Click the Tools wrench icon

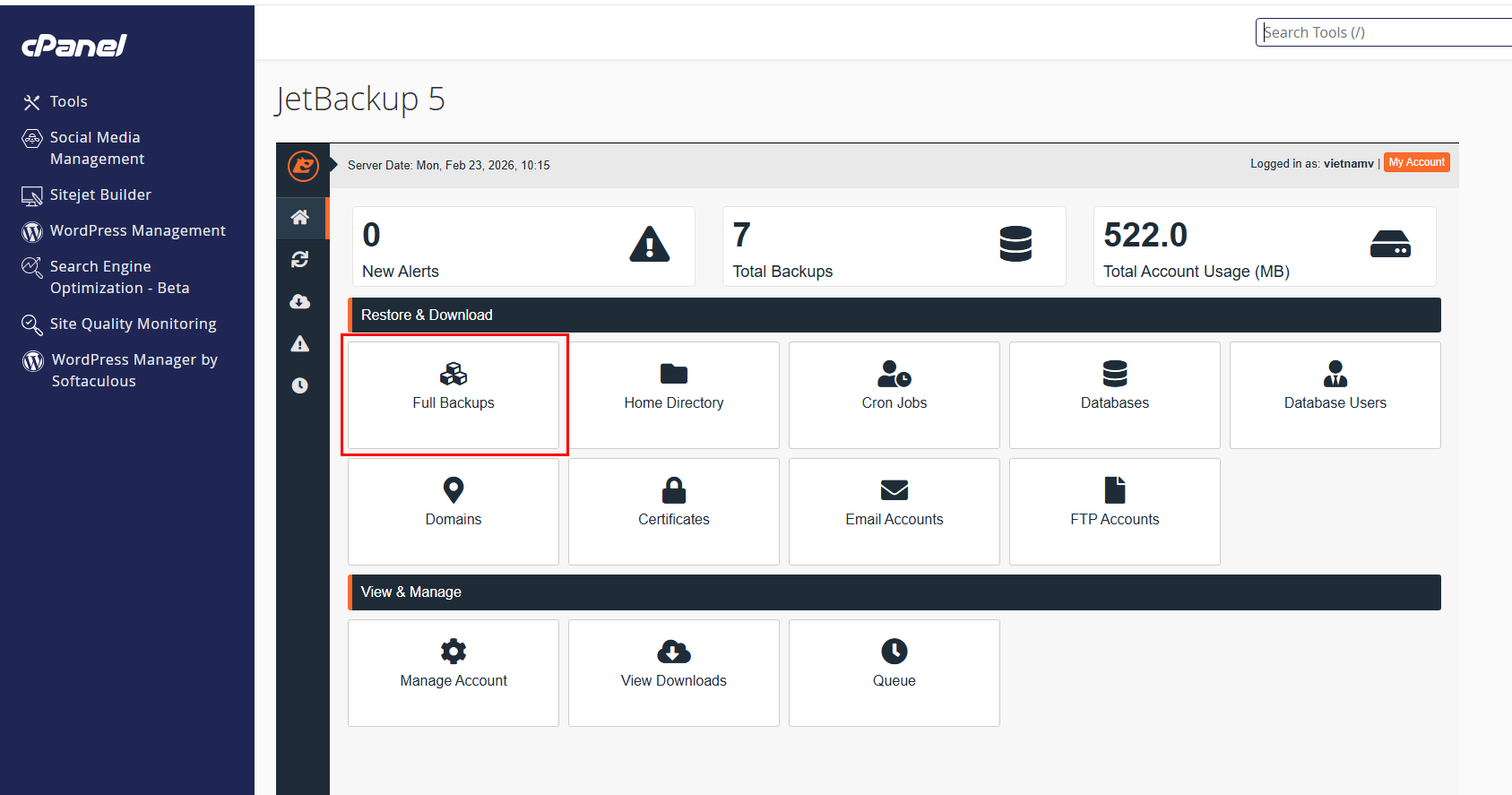click(31, 102)
